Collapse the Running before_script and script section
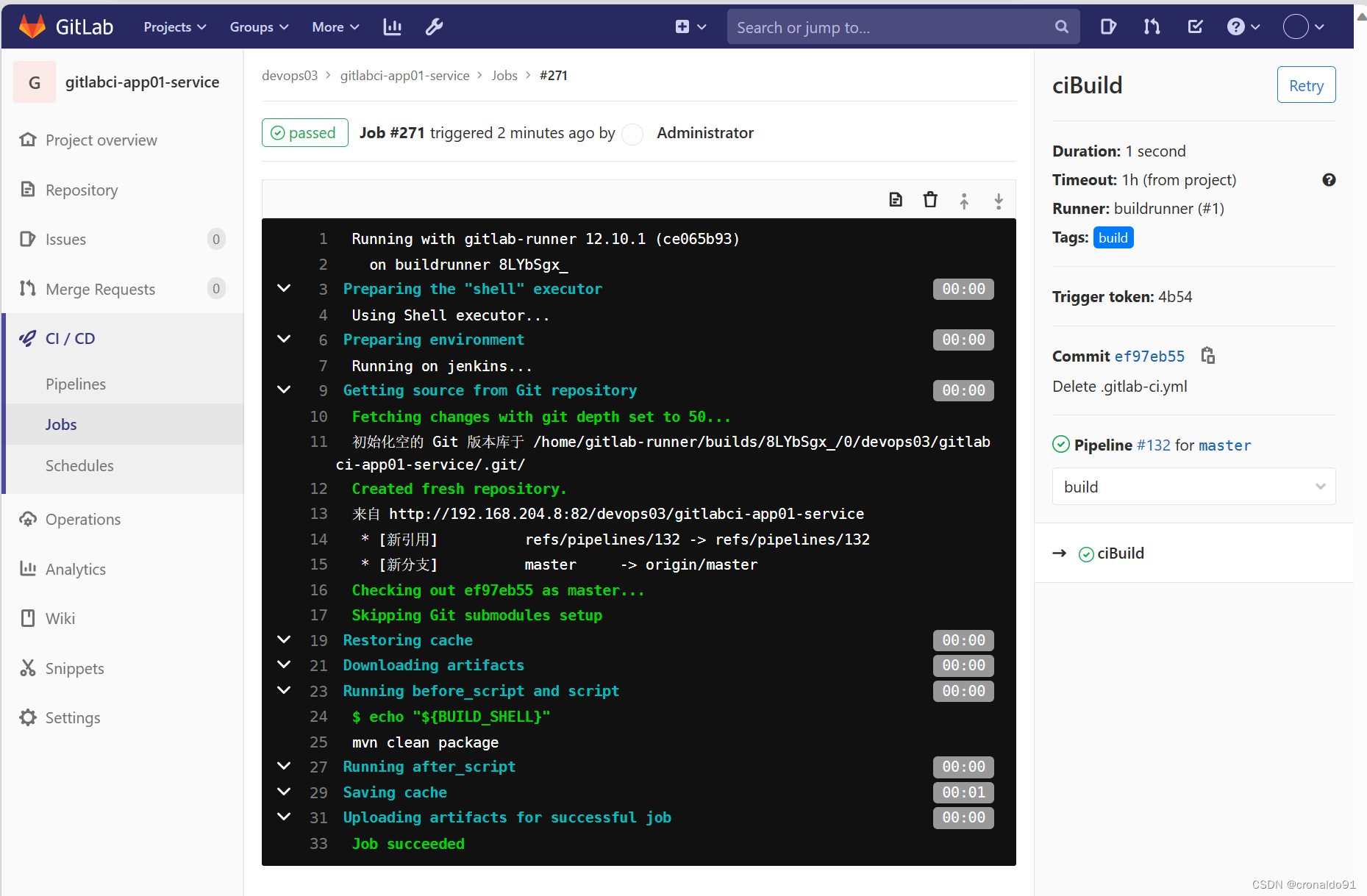This screenshot has height=896, width=1367. 284,690
